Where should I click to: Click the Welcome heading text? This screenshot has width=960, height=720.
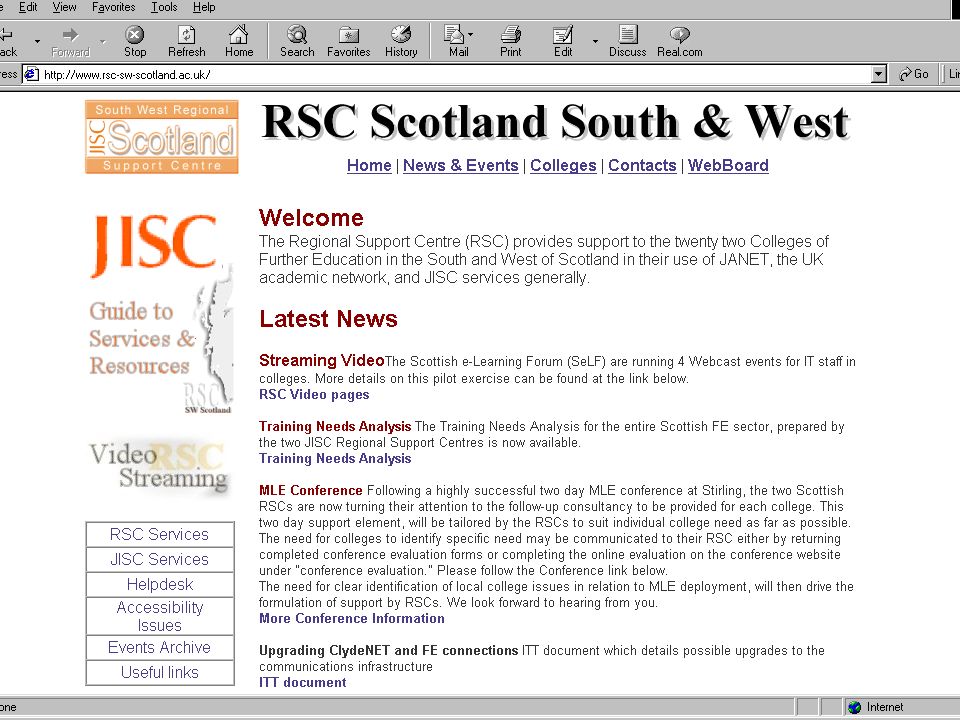pyautogui.click(x=311, y=218)
